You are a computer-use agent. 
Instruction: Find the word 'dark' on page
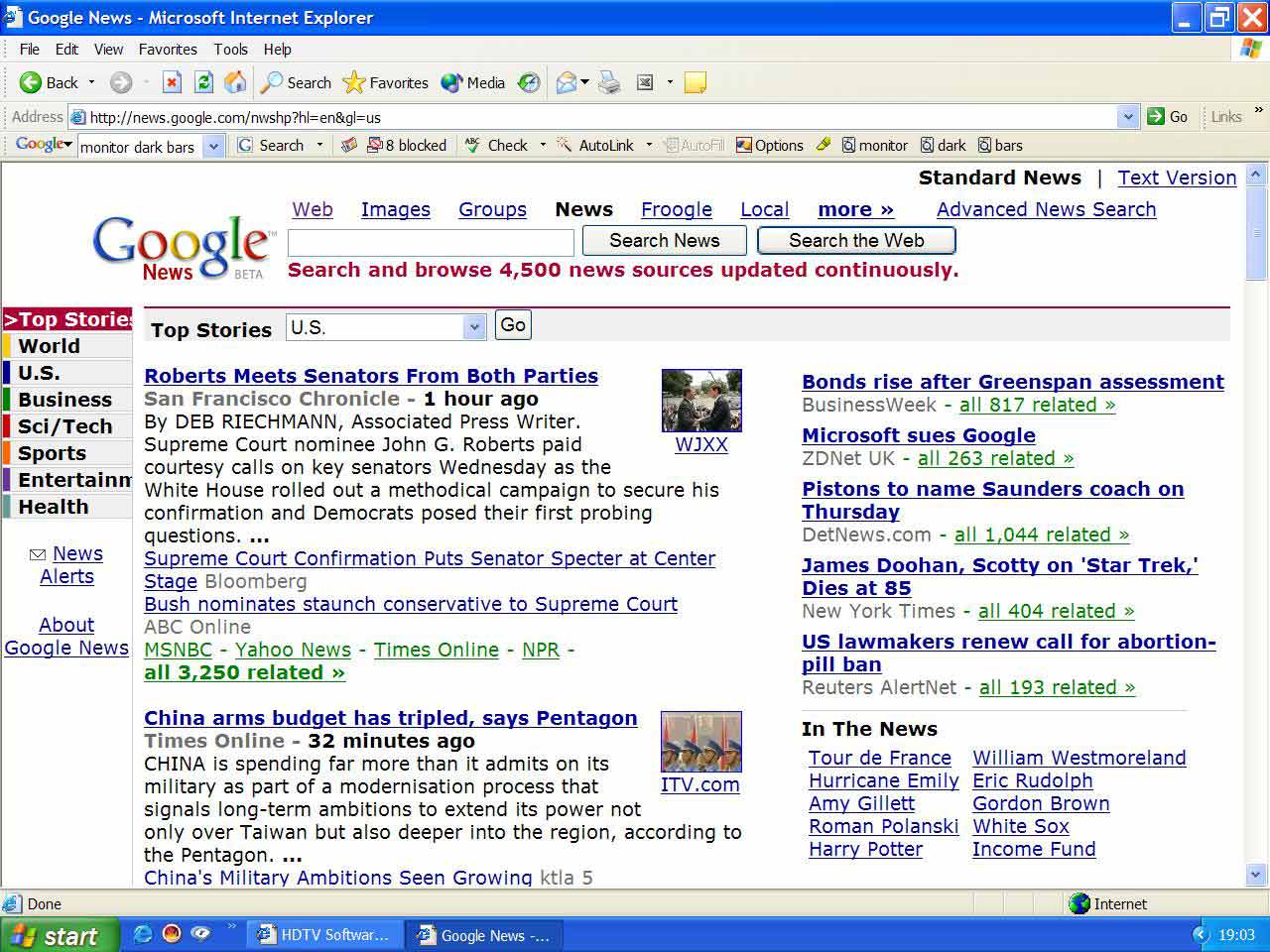[944, 146]
